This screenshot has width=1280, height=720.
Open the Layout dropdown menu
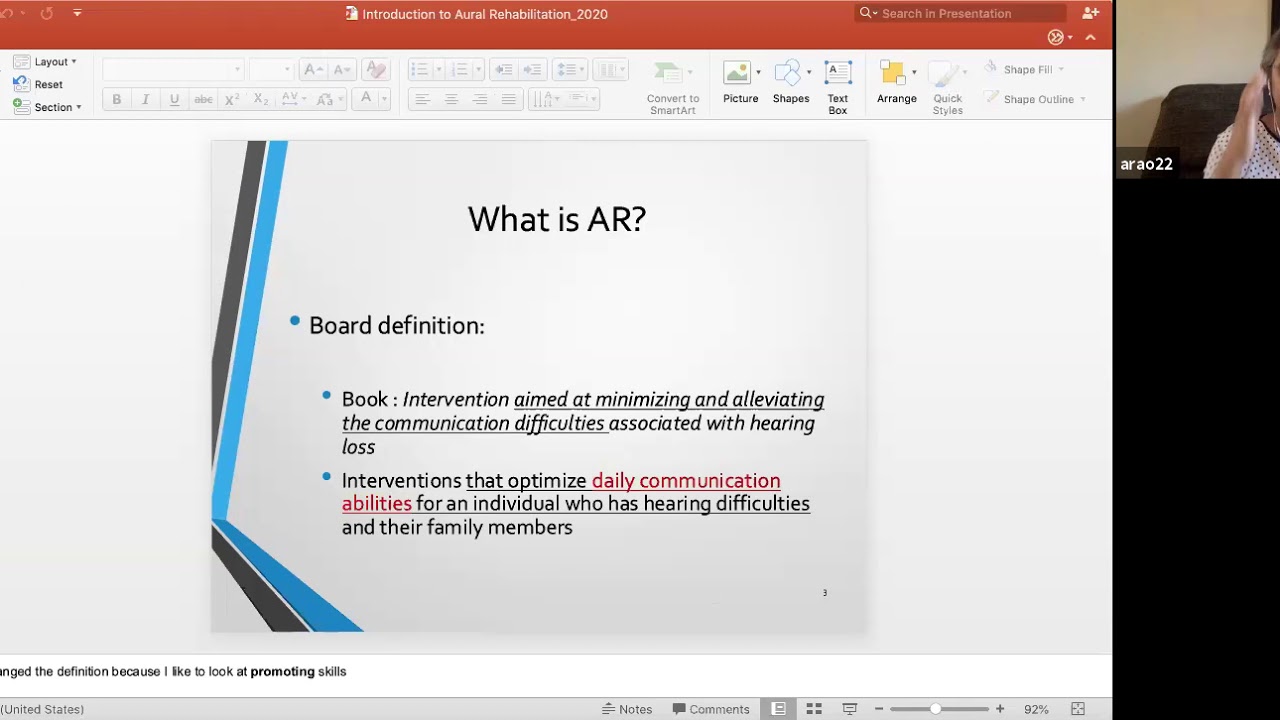(45, 61)
